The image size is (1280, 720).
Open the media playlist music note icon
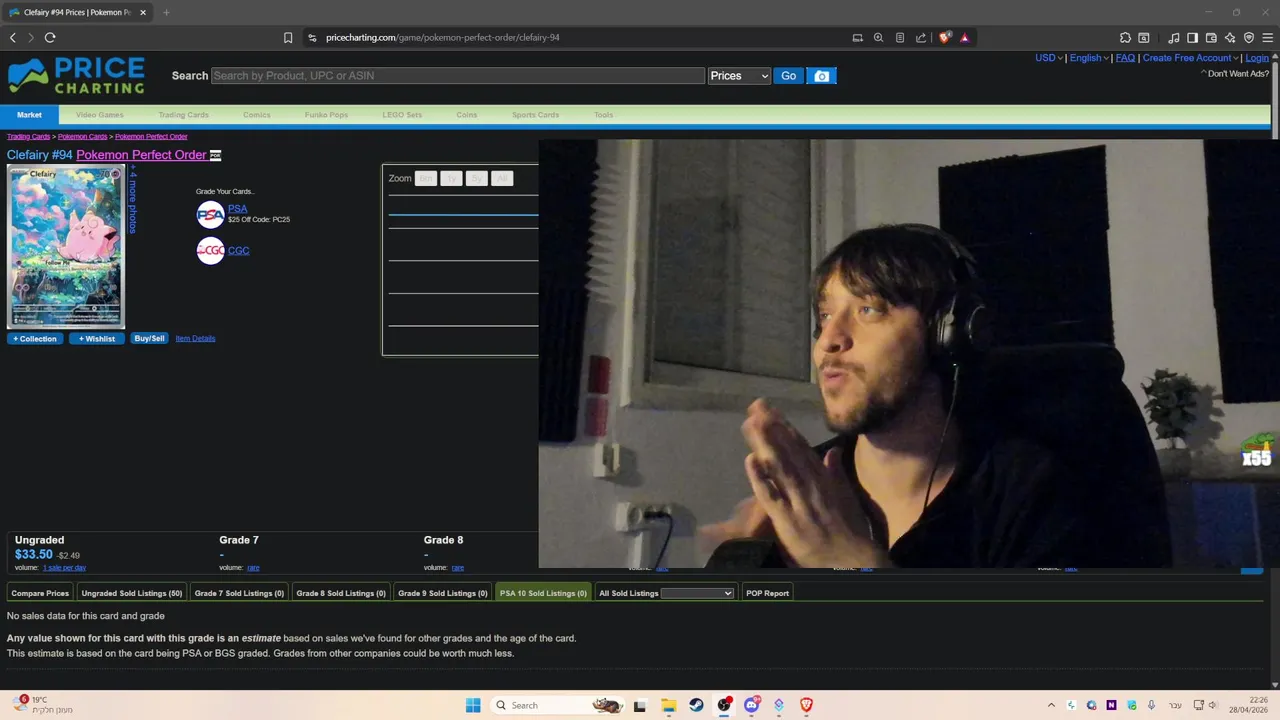coord(1174,38)
